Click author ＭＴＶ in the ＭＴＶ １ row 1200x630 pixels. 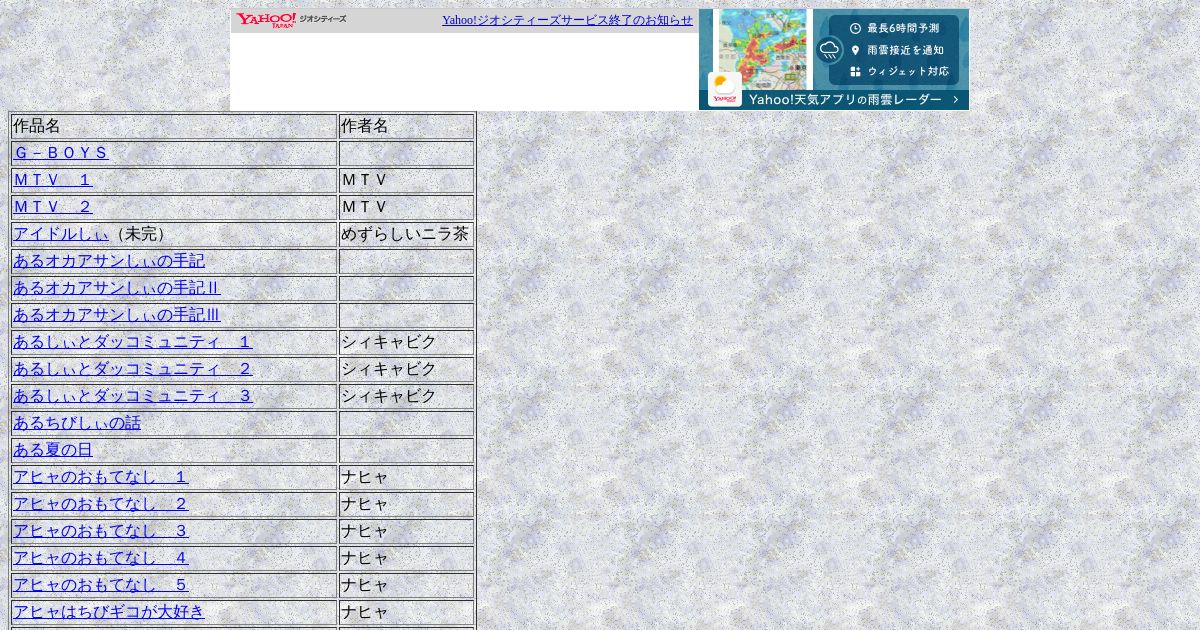click(365, 180)
